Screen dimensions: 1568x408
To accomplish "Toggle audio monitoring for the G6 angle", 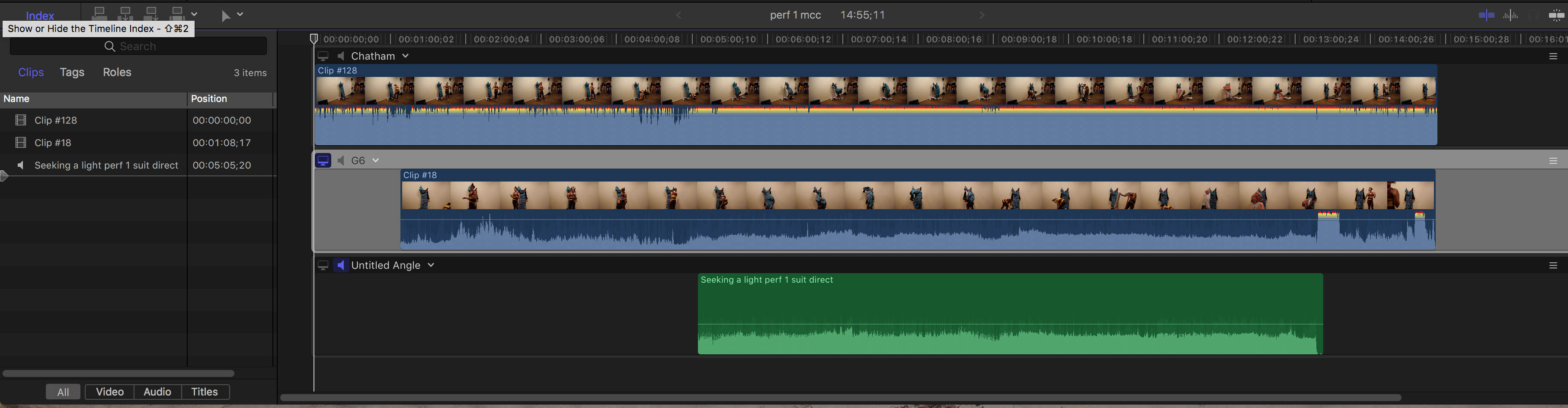I will [x=341, y=160].
